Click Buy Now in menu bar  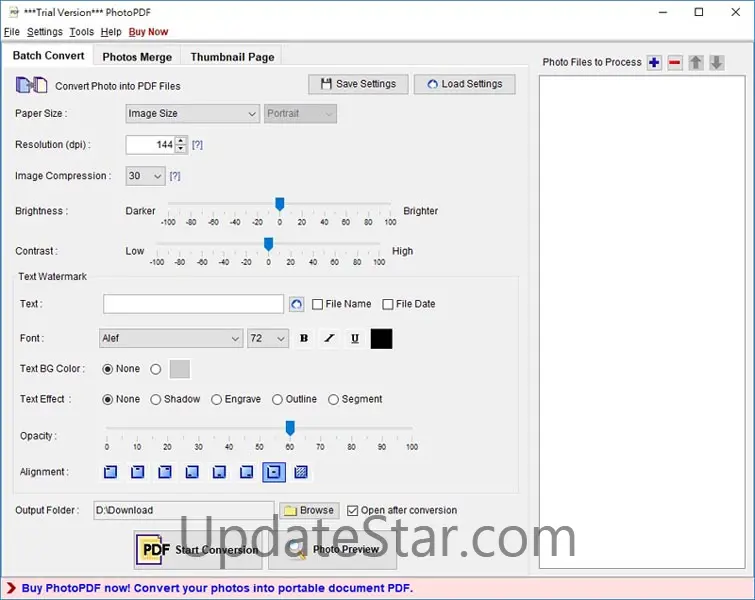coord(148,32)
